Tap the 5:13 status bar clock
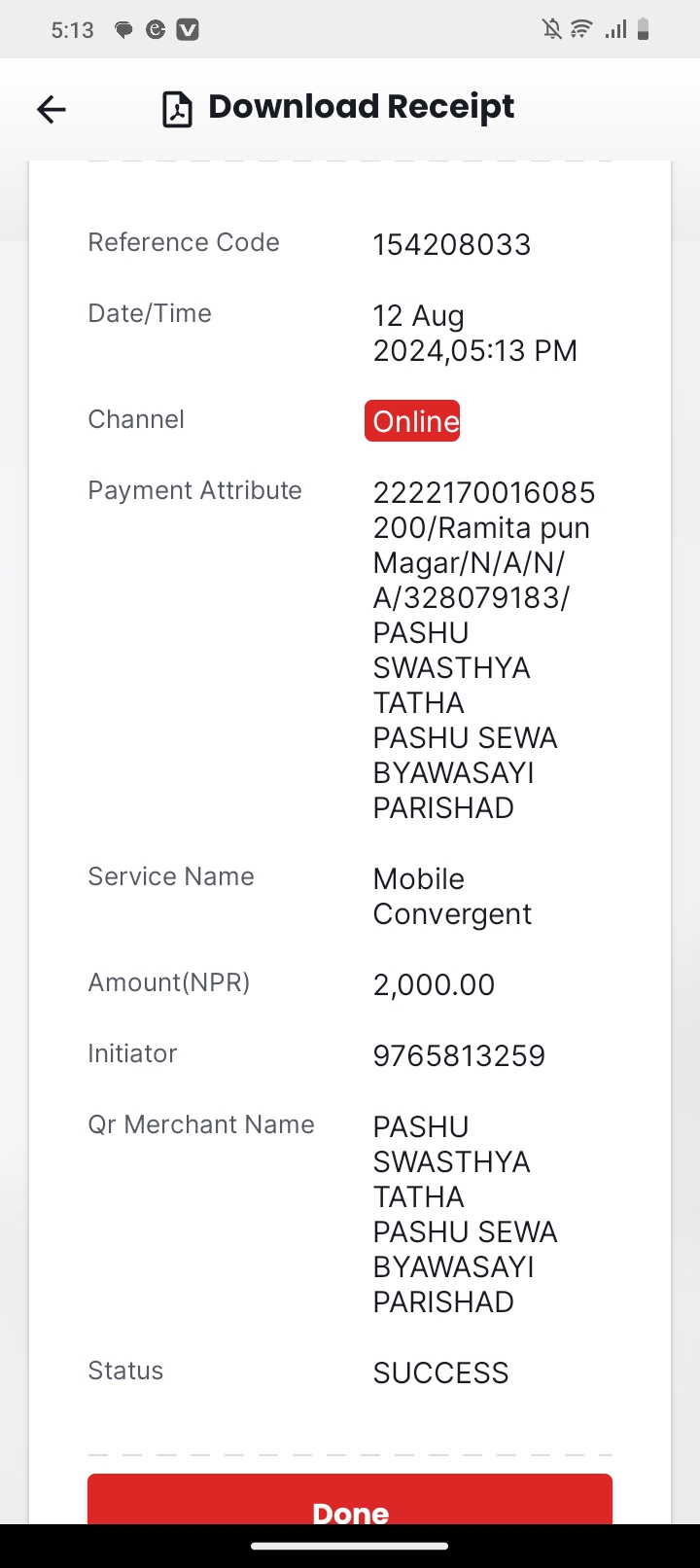The image size is (700, 1568). (x=72, y=30)
